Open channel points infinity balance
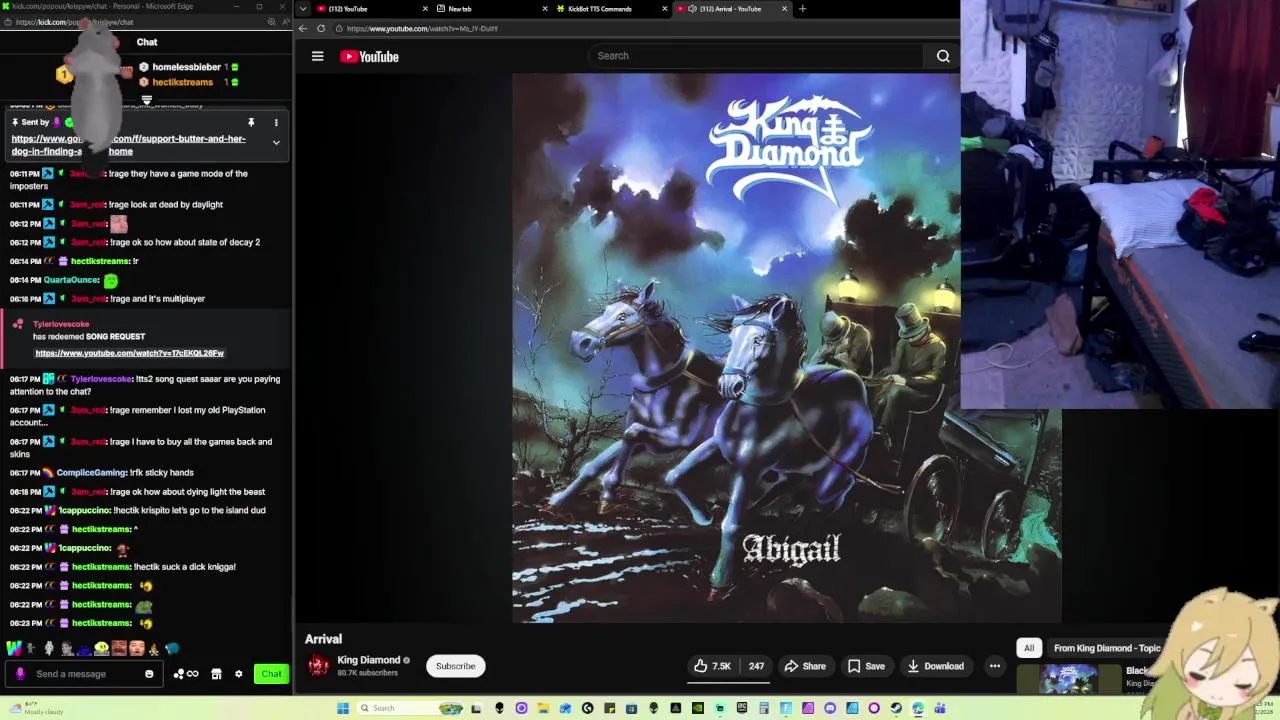 [x=186, y=674]
